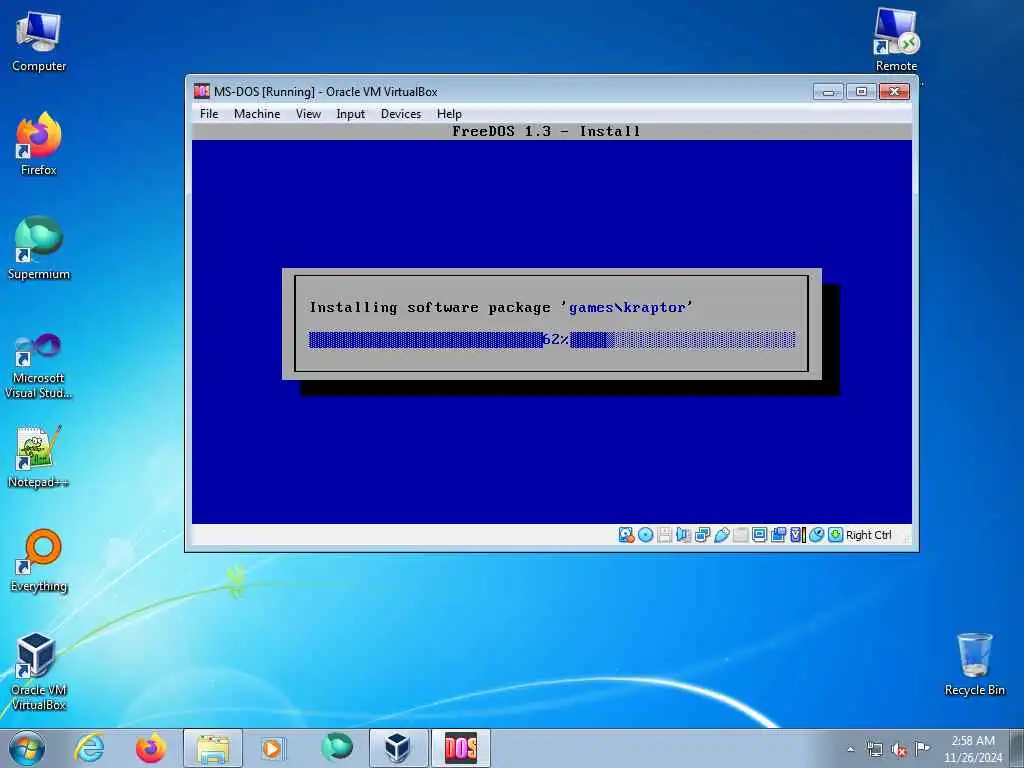Open Supermium from the taskbar
The height and width of the screenshot is (768, 1024).
click(337, 748)
